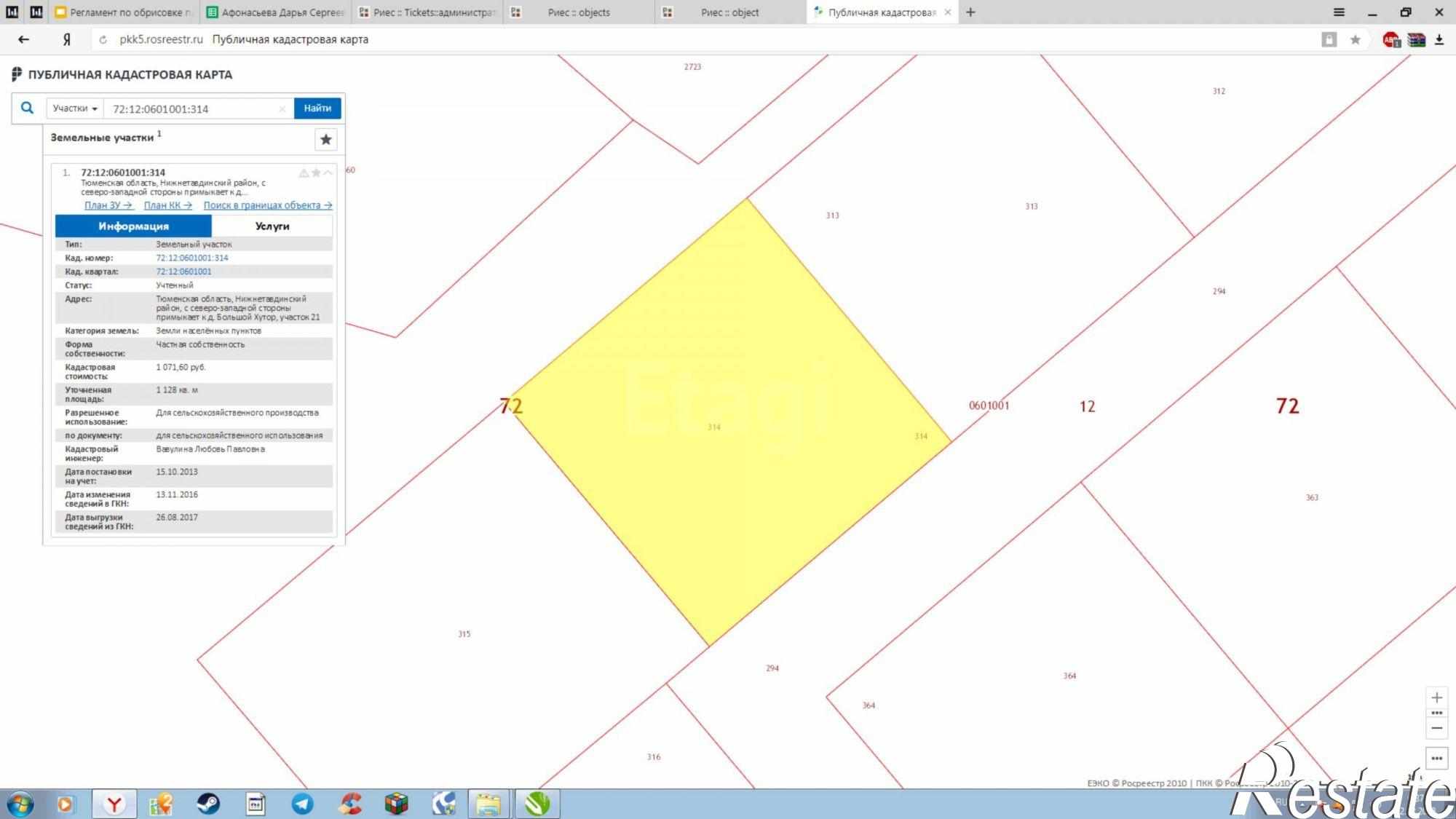Open Yandex Browser from the taskbar
This screenshot has width=1456, height=819.
click(114, 804)
